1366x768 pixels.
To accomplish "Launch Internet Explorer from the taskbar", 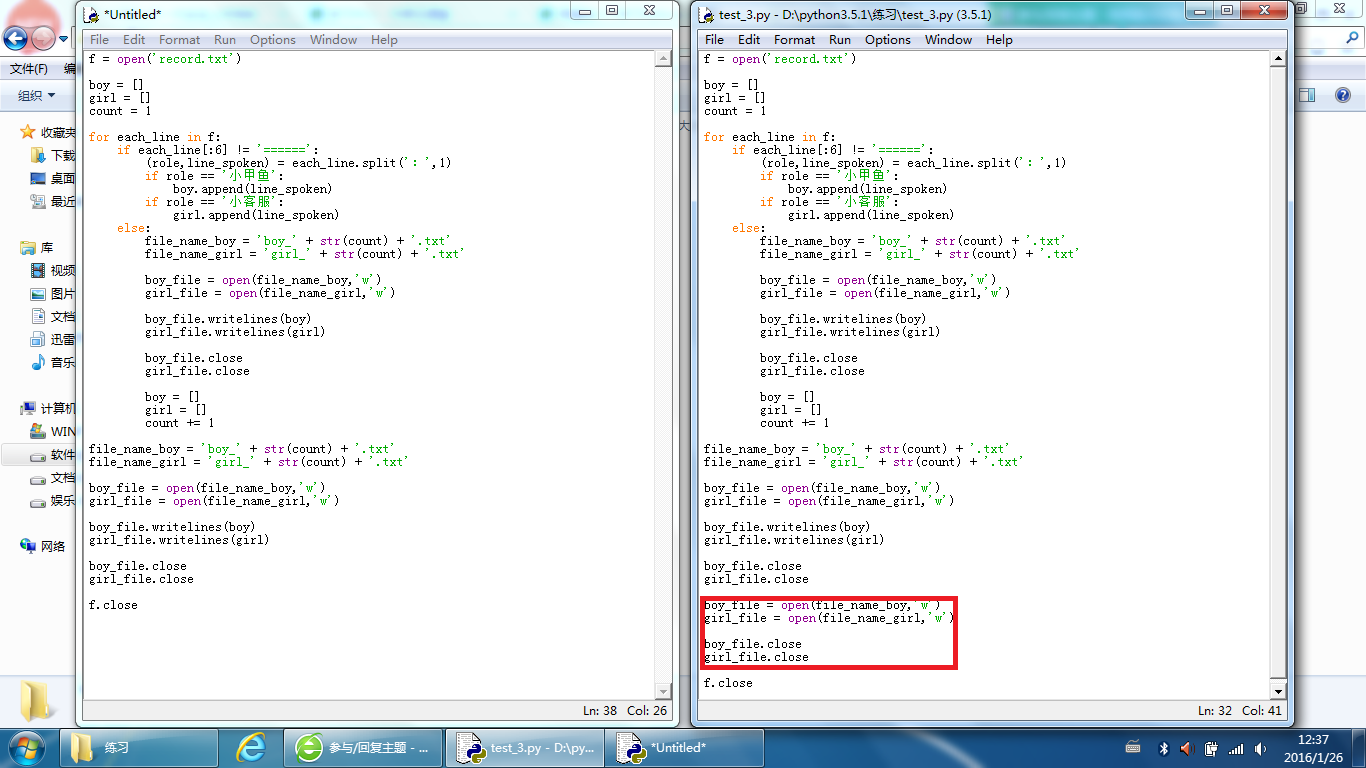I will click(x=250, y=747).
